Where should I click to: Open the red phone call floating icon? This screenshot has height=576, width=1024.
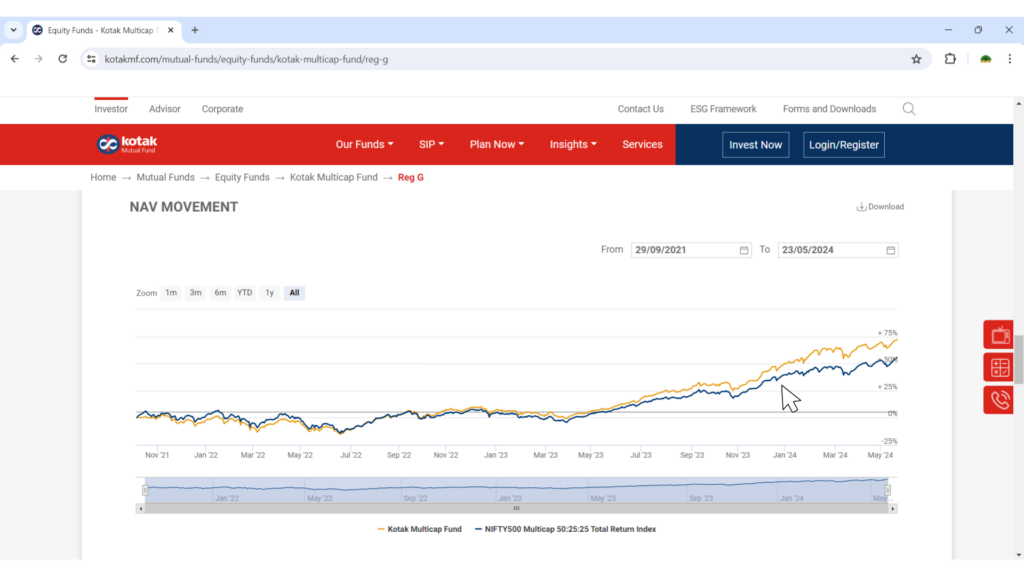pos(999,400)
